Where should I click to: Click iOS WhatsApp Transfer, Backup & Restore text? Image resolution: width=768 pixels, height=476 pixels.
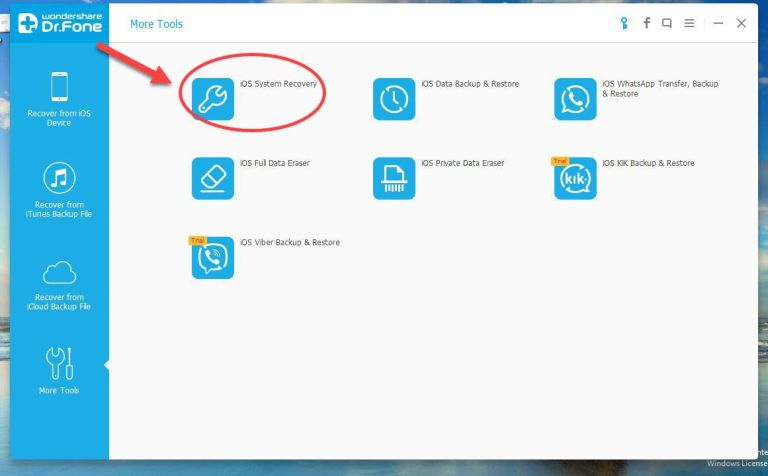point(660,89)
